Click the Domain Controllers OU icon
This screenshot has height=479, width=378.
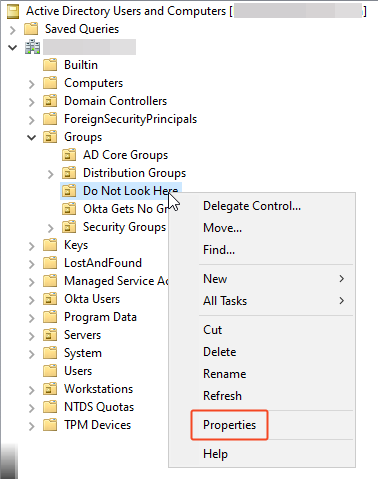pyautogui.click(x=50, y=101)
